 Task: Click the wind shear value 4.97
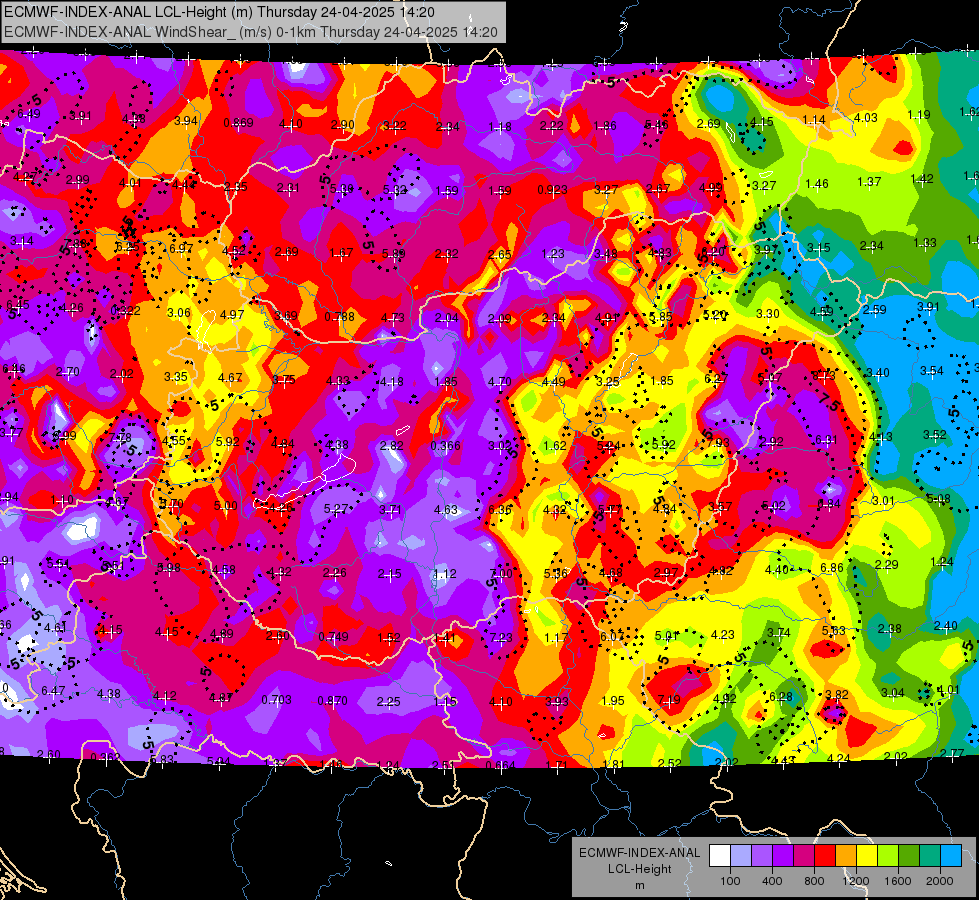232,314
